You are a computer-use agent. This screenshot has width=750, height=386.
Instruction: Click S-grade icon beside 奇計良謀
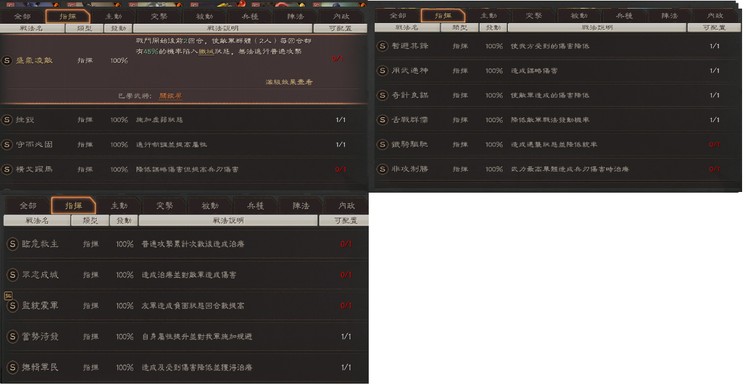tap(382, 95)
